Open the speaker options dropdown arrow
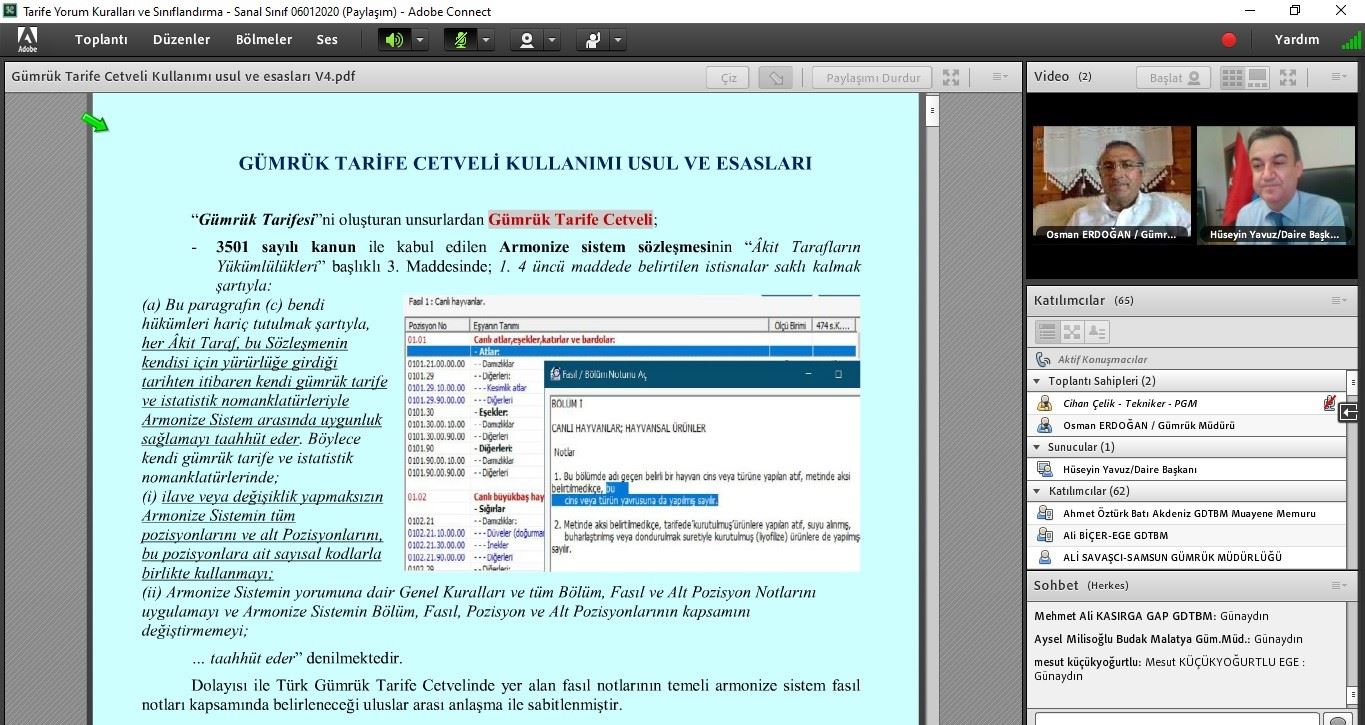Image resolution: width=1365 pixels, height=725 pixels. pos(420,40)
